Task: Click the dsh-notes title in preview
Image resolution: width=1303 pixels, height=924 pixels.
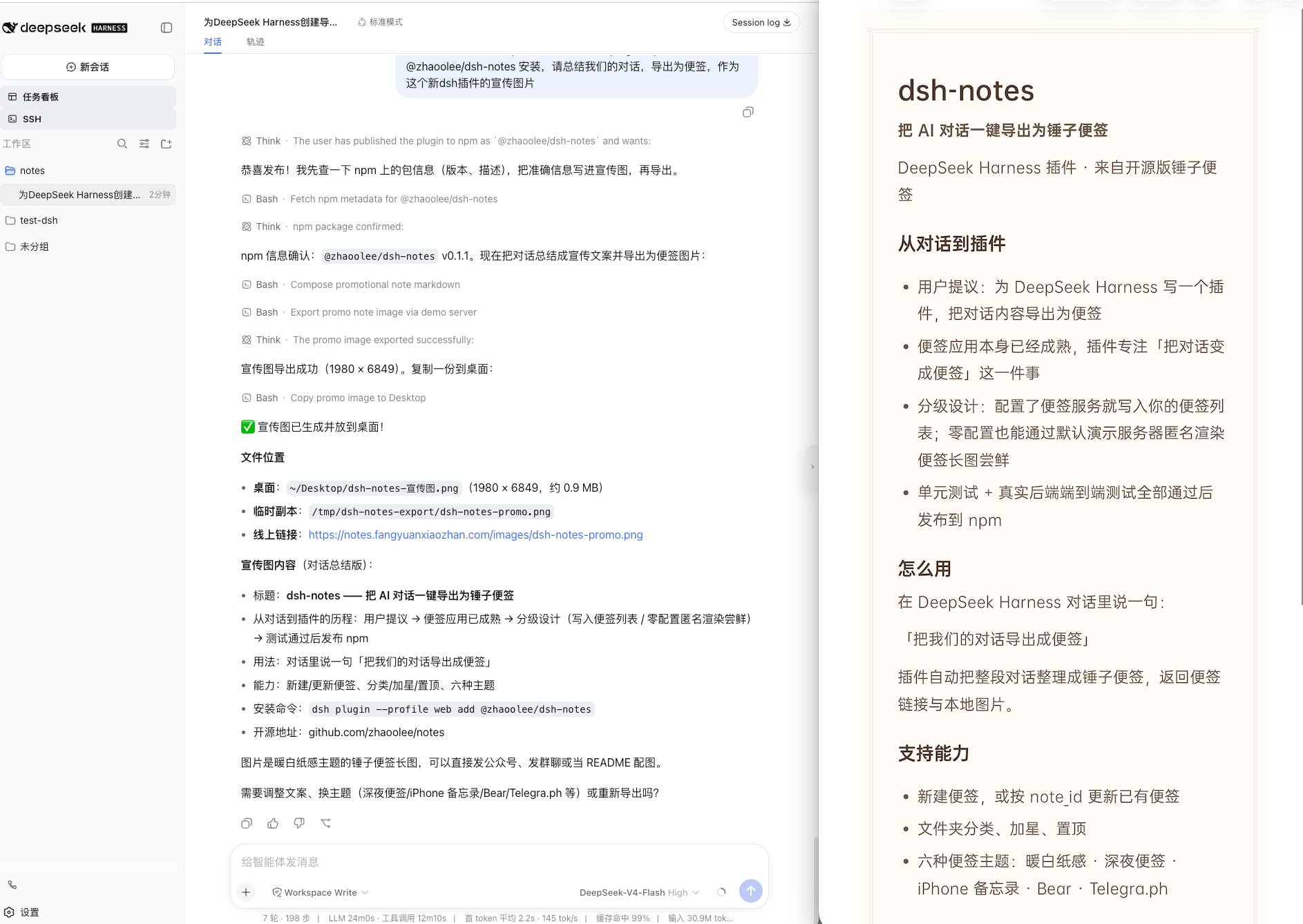Action: pyautogui.click(x=966, y=90)
